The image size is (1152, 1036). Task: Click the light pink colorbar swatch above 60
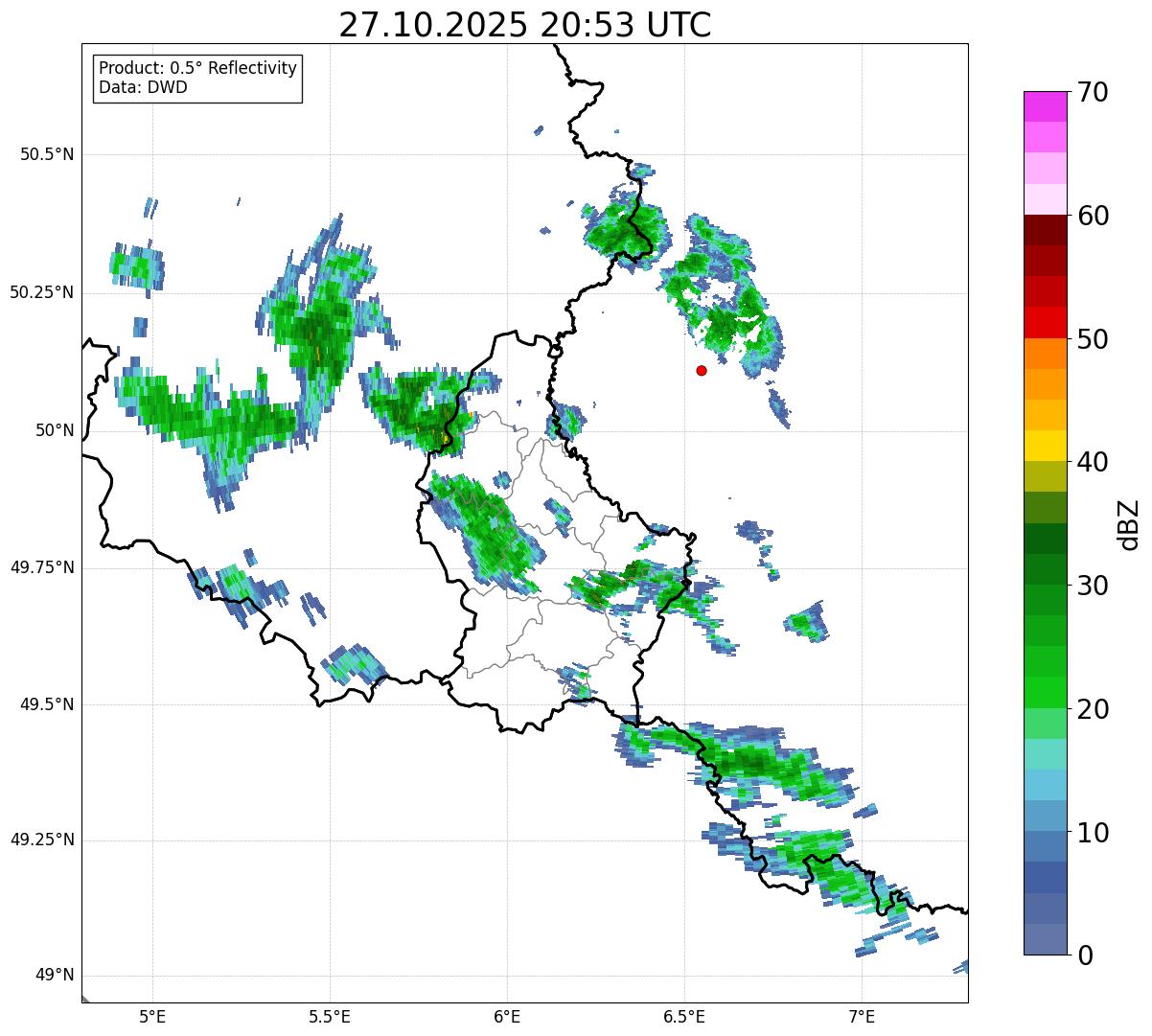click(1045, 199)
